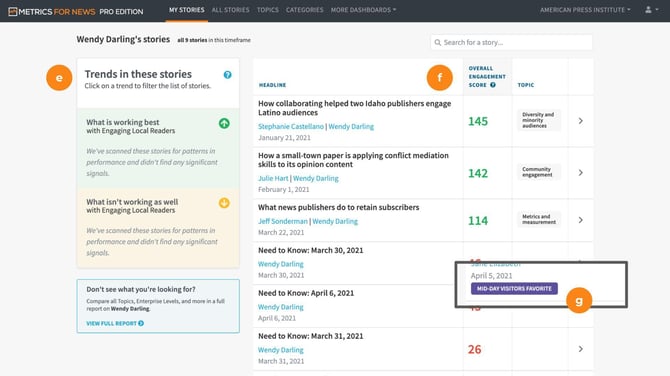Expand the More Dashboards dropdown
This screenshot has width=670, height=376.
363,10
